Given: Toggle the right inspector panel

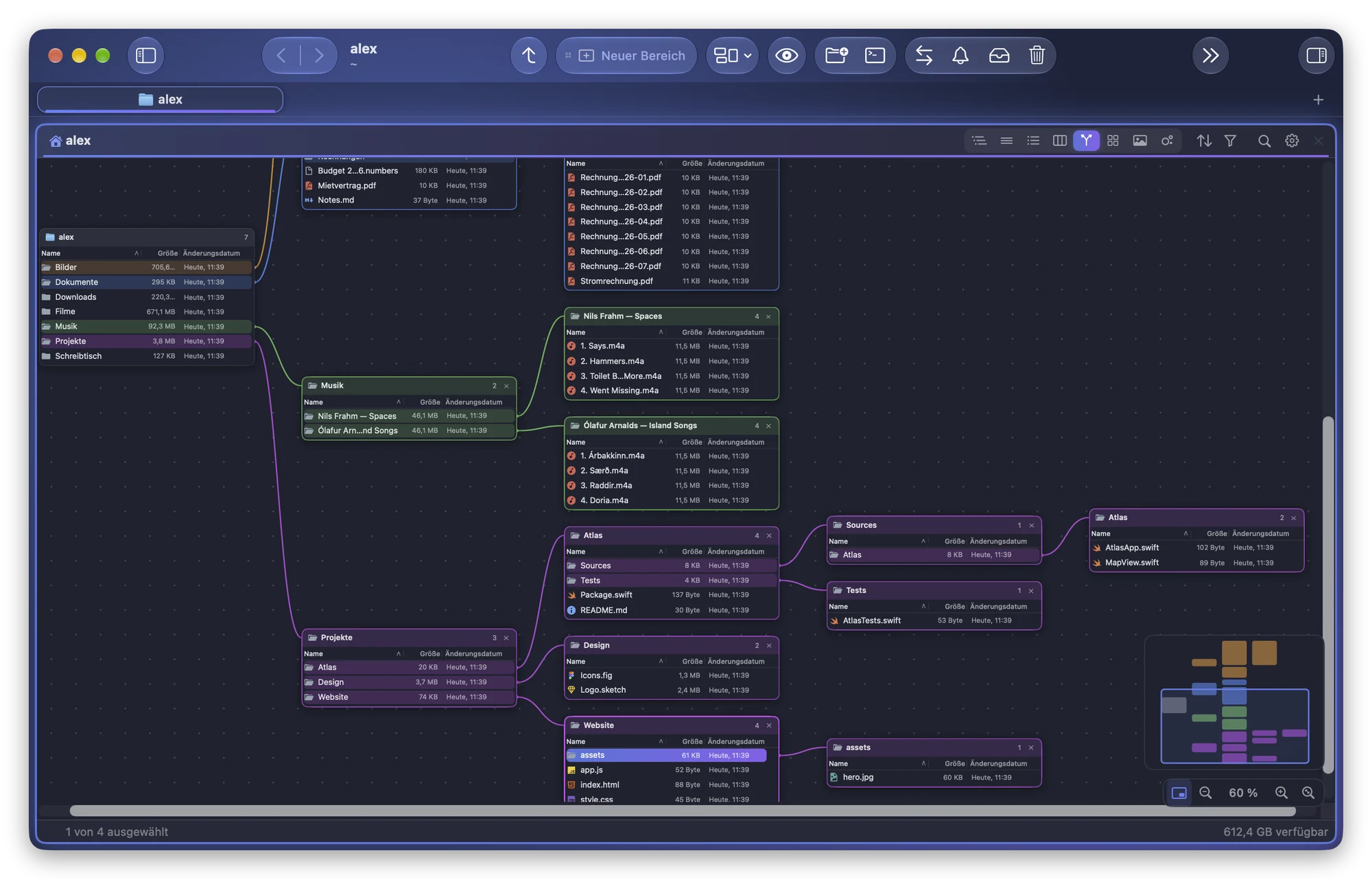Looking at the screenshot, I should click(x=1316, y=56).
